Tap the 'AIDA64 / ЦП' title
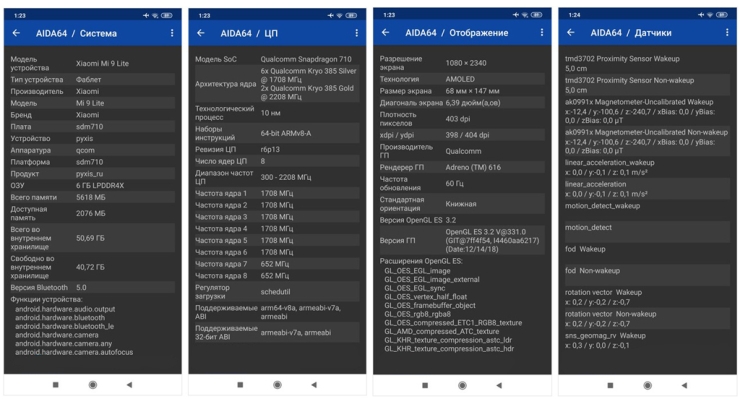The image size is (740, 399). click(x=249, y=34)
